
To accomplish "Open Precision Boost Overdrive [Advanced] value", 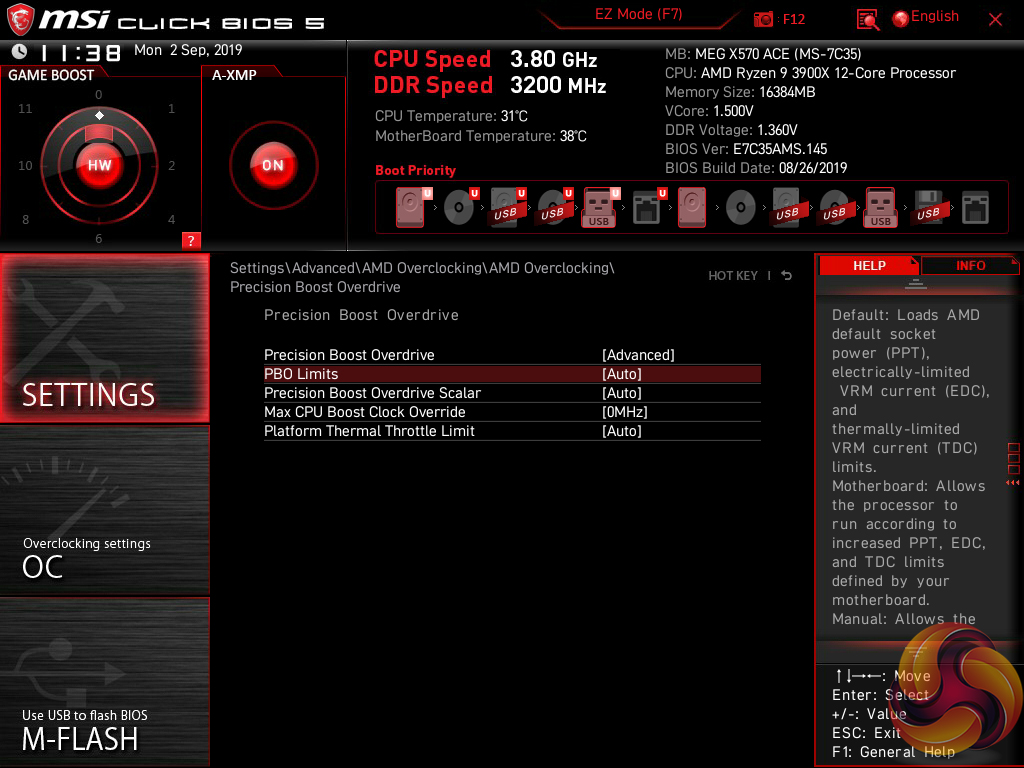I will click(638, 355).
